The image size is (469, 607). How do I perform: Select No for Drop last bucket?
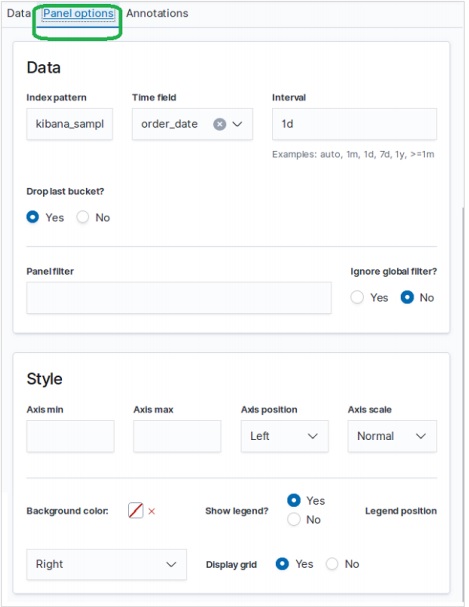pos(82,217)
